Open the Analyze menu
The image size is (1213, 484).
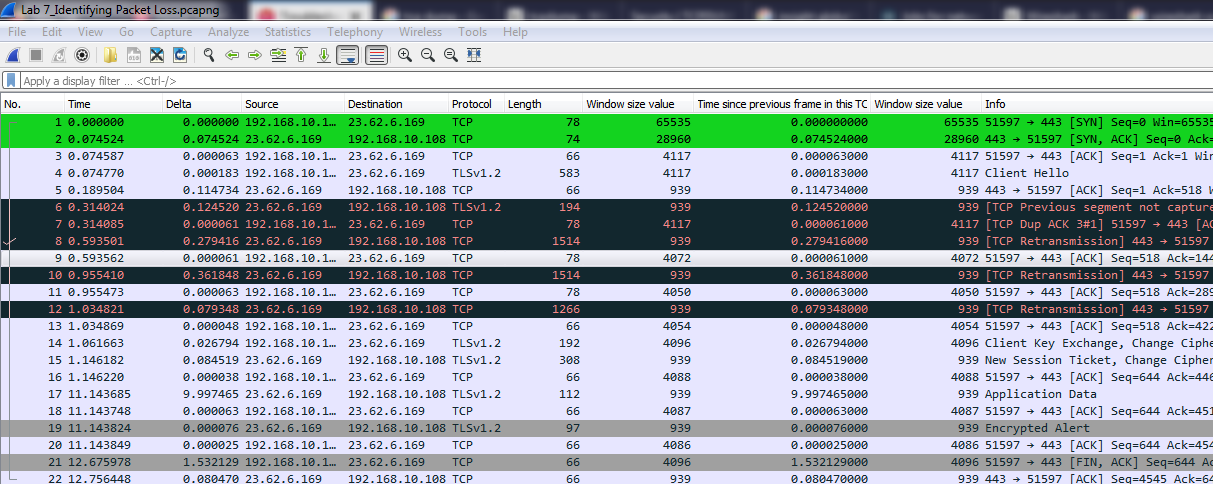228,32
